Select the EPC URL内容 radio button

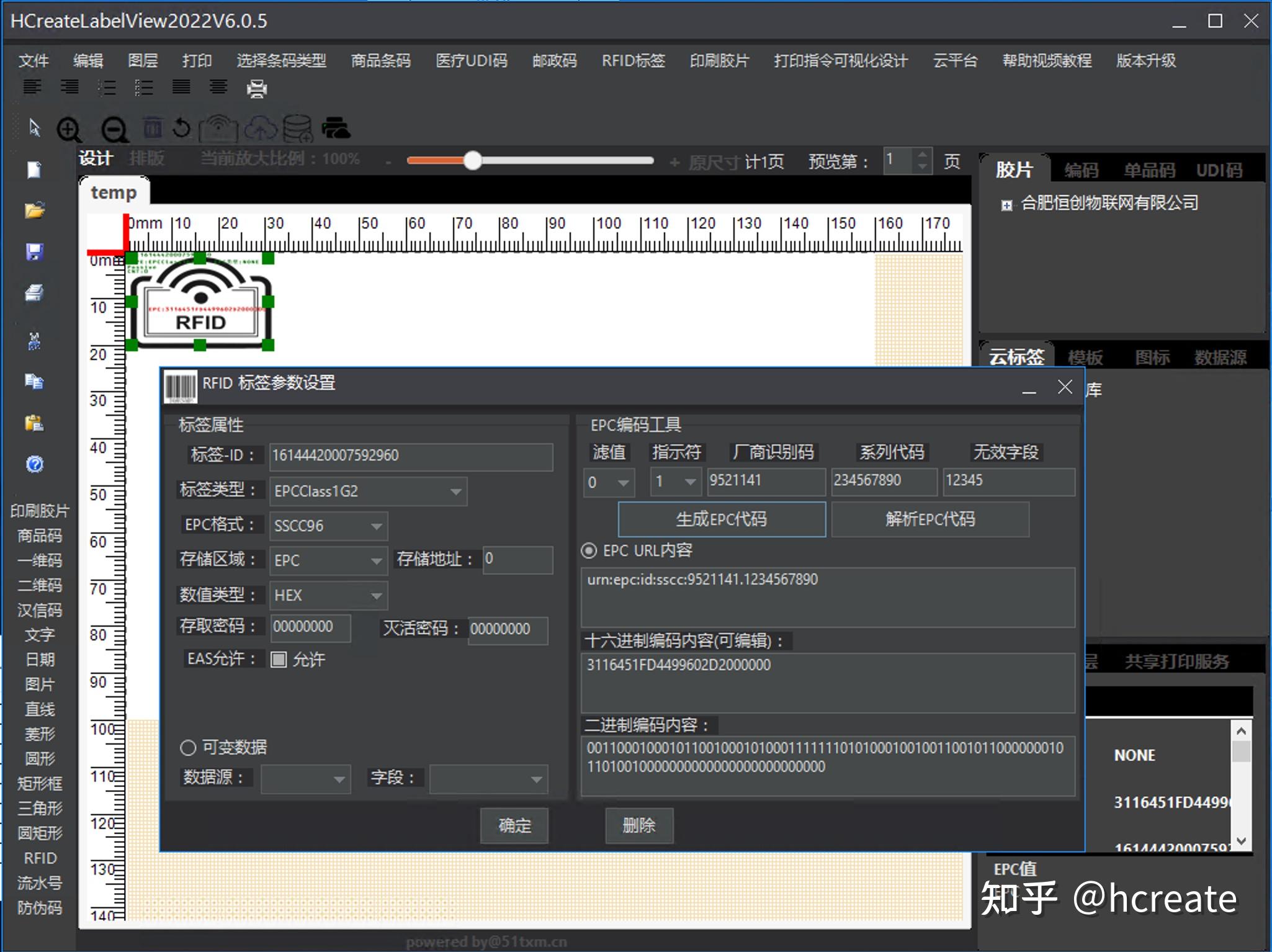(588, 550)
